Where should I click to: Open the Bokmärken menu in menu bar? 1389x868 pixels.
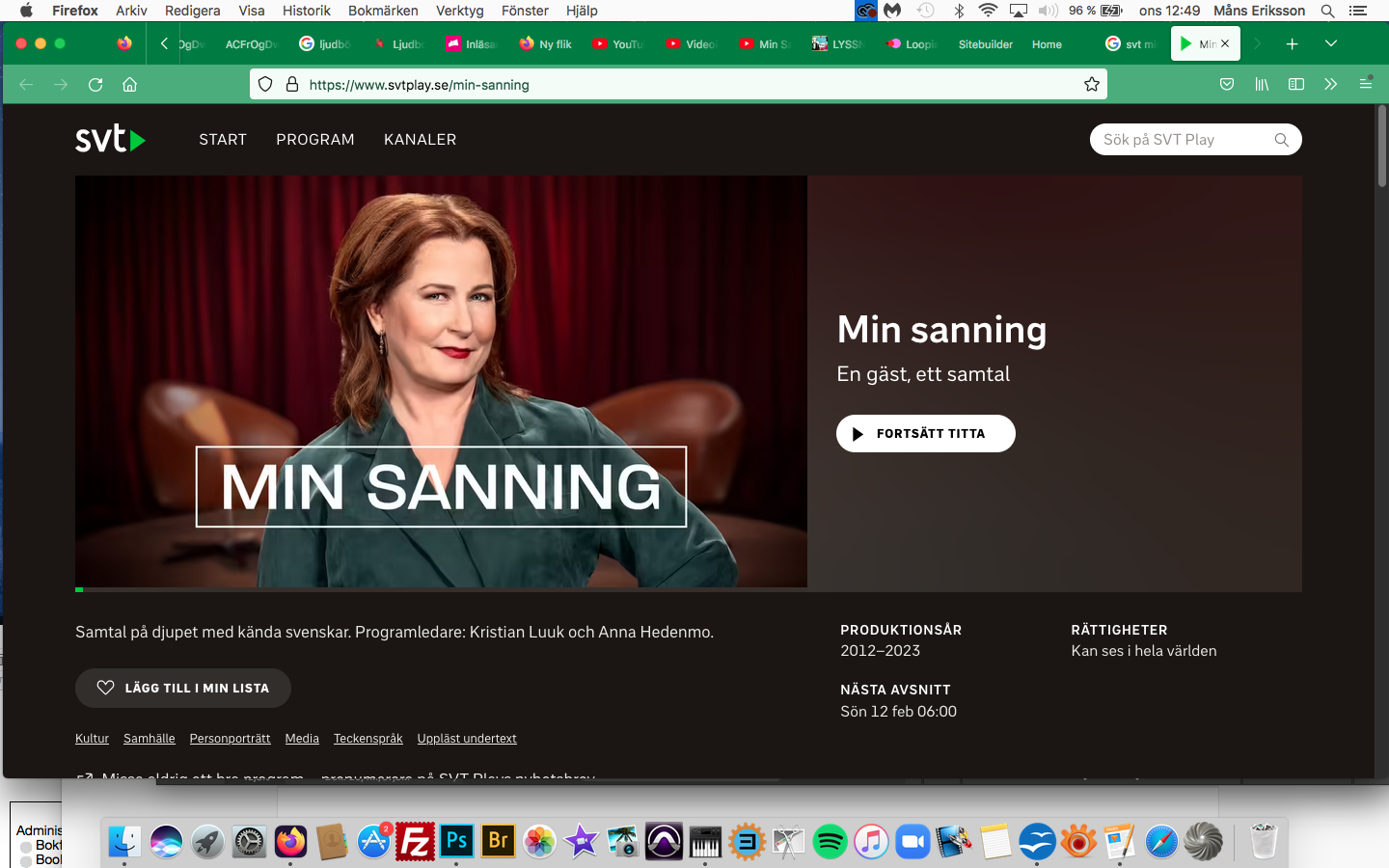tap(383, 11)
